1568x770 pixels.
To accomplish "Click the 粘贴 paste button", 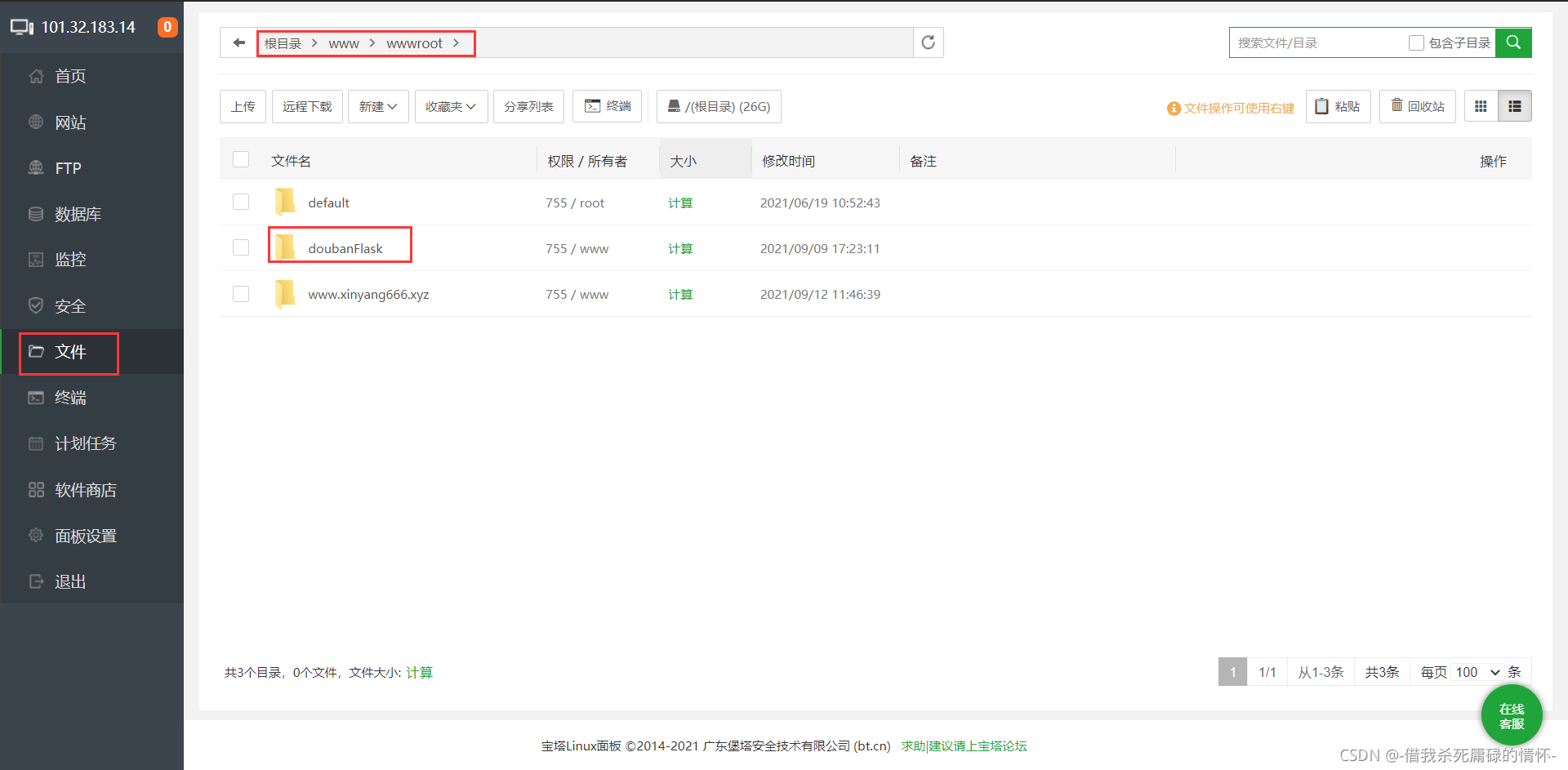I will click(x=1338, y=106).
